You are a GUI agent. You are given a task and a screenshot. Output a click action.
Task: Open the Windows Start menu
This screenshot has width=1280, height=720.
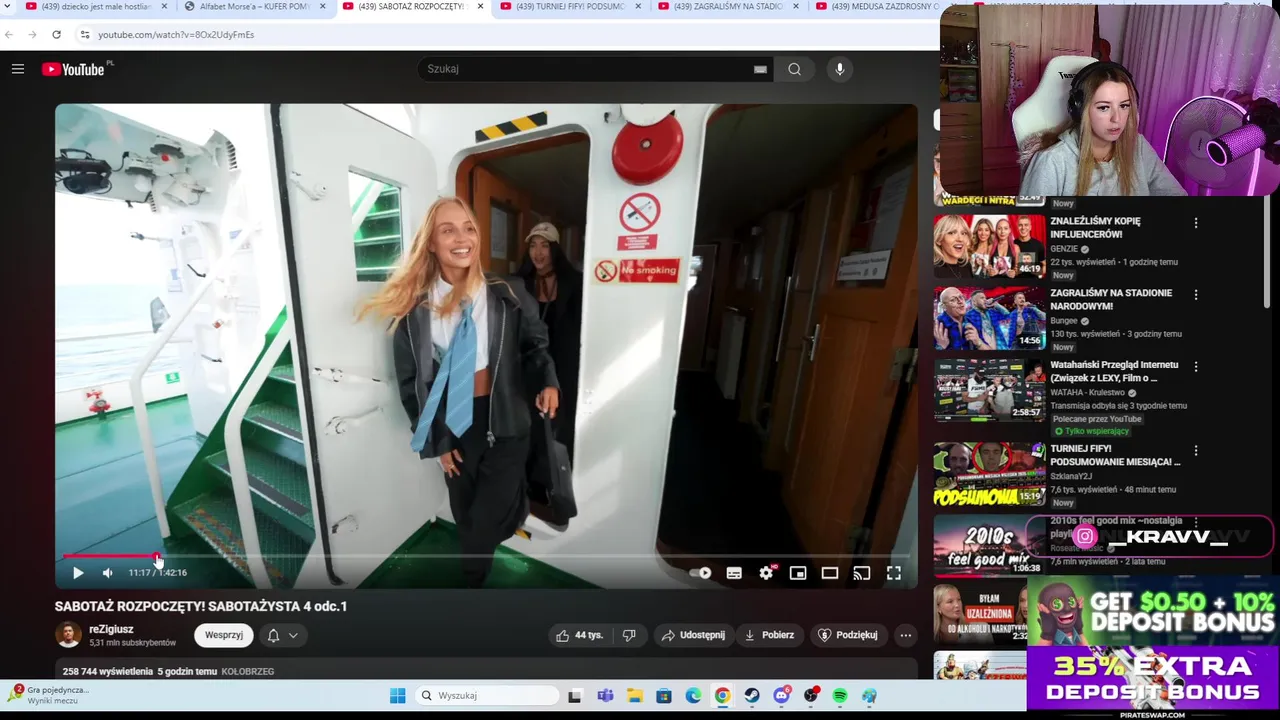click(x=397, y=695)
